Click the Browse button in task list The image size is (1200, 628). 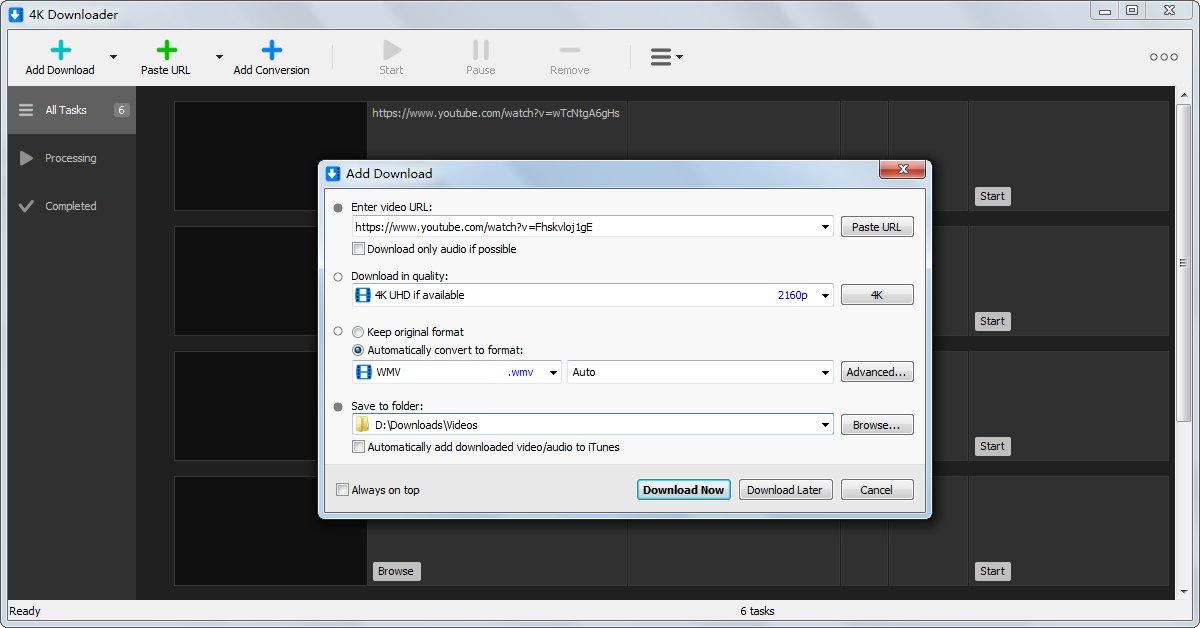pos(396,571)
